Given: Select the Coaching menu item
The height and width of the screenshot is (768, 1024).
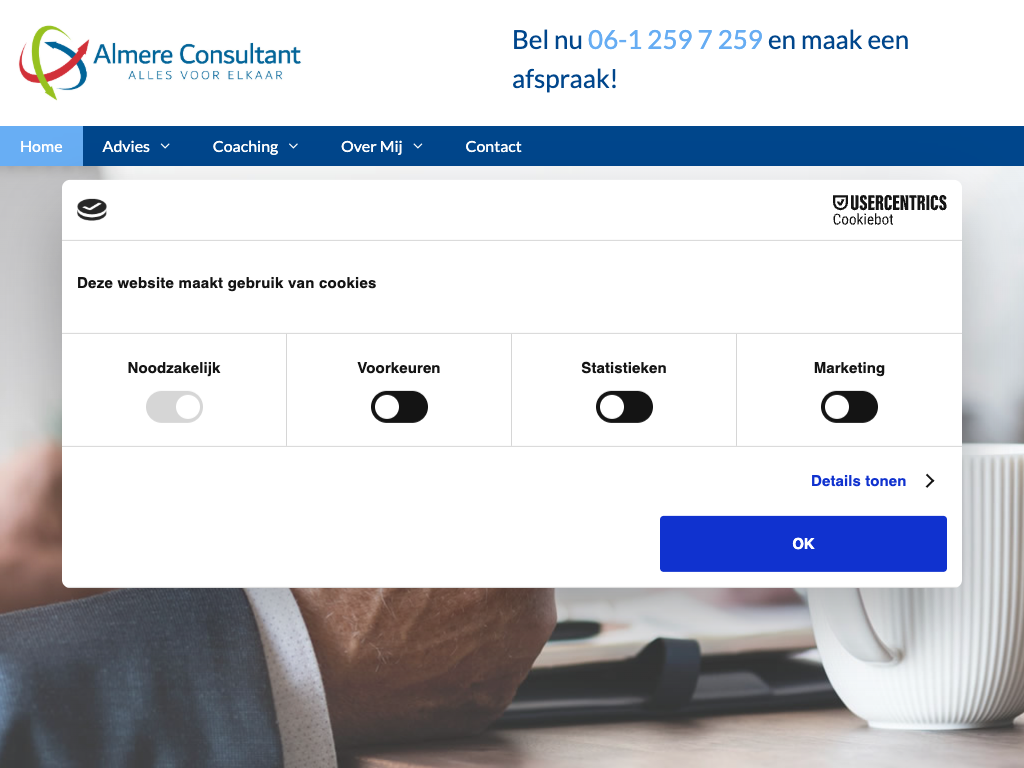Looking at the screenshot, I should pyautogui.click(x=245, y=146).
